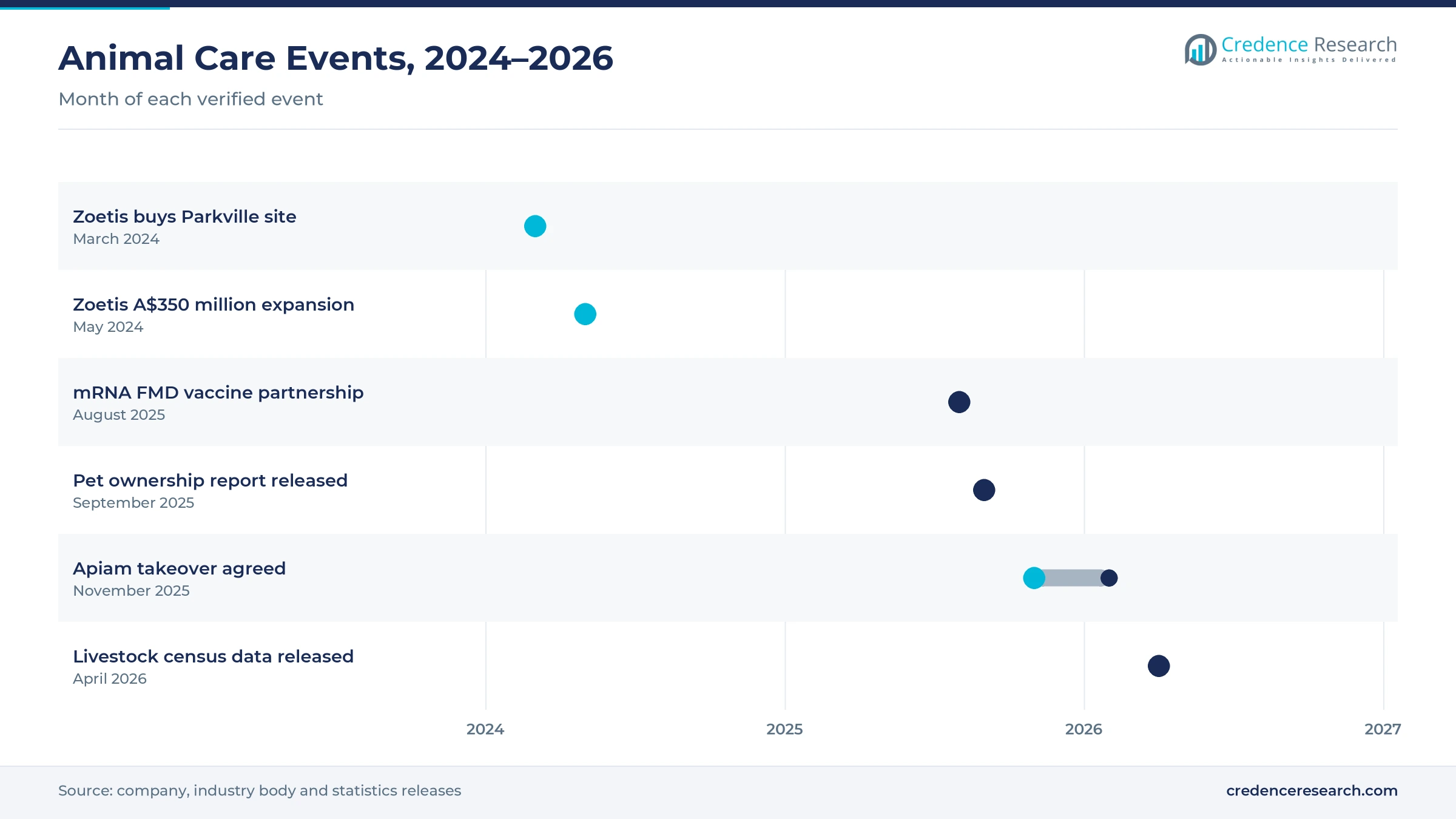Click the 2024 axis label

pos(485,729)
